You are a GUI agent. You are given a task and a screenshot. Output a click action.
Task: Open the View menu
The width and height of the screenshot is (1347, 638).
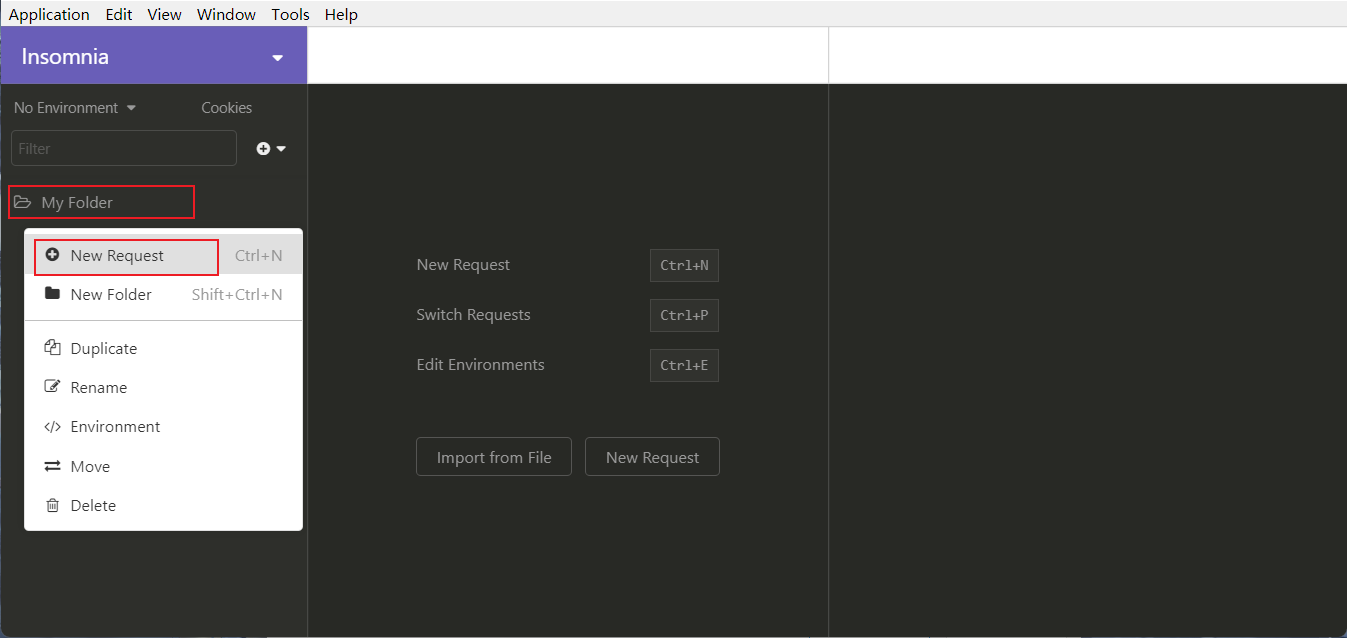pos(164,14)
